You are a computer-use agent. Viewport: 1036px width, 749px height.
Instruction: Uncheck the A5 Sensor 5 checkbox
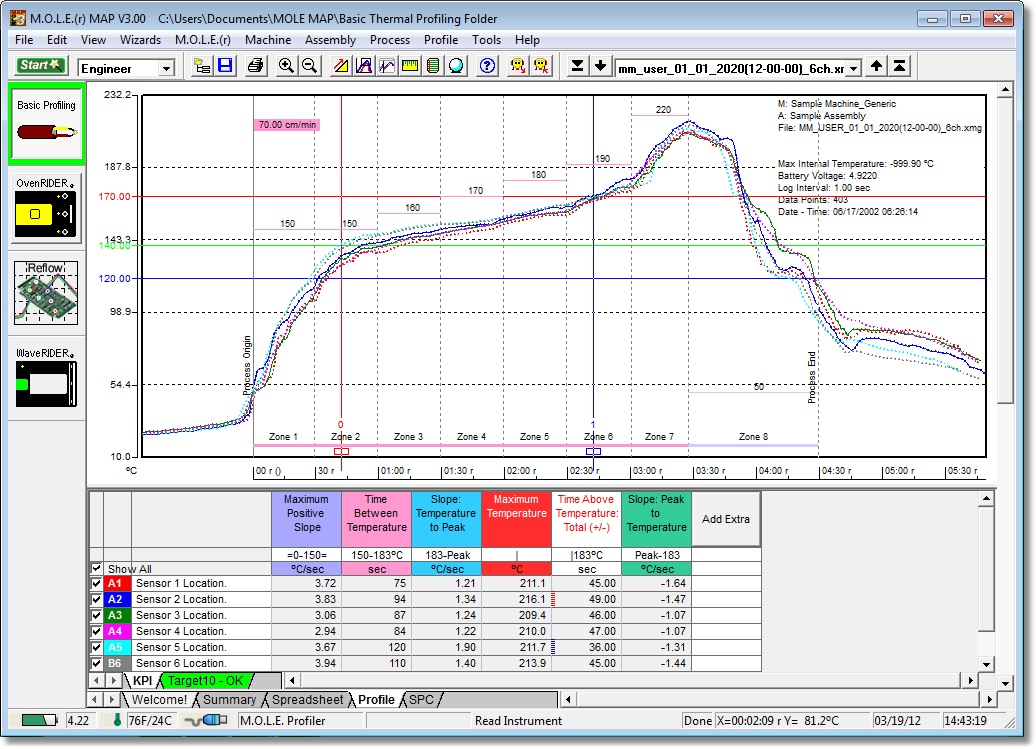(96, 647)
